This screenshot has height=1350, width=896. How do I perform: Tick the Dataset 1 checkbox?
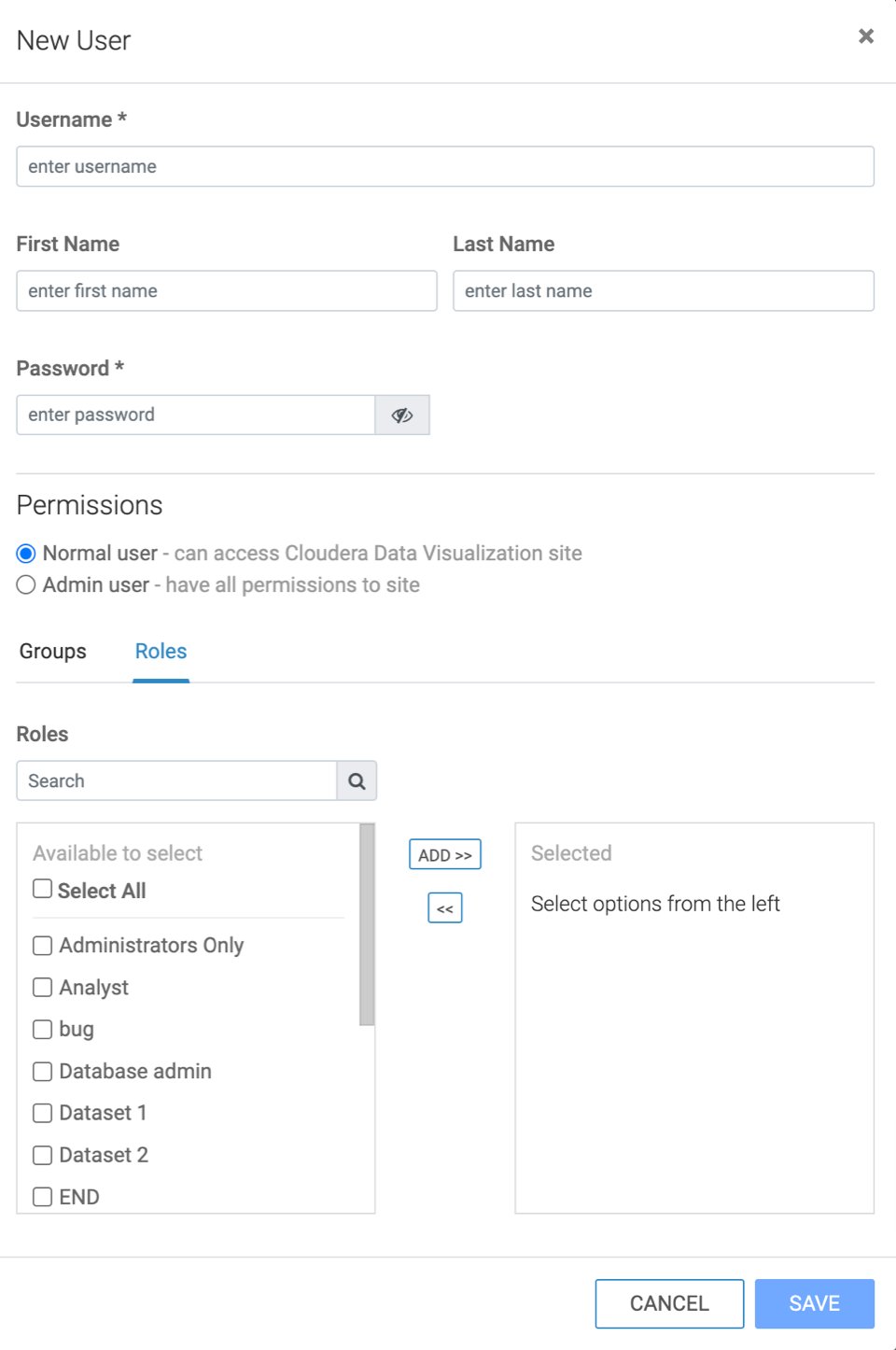click(43, 1113)
